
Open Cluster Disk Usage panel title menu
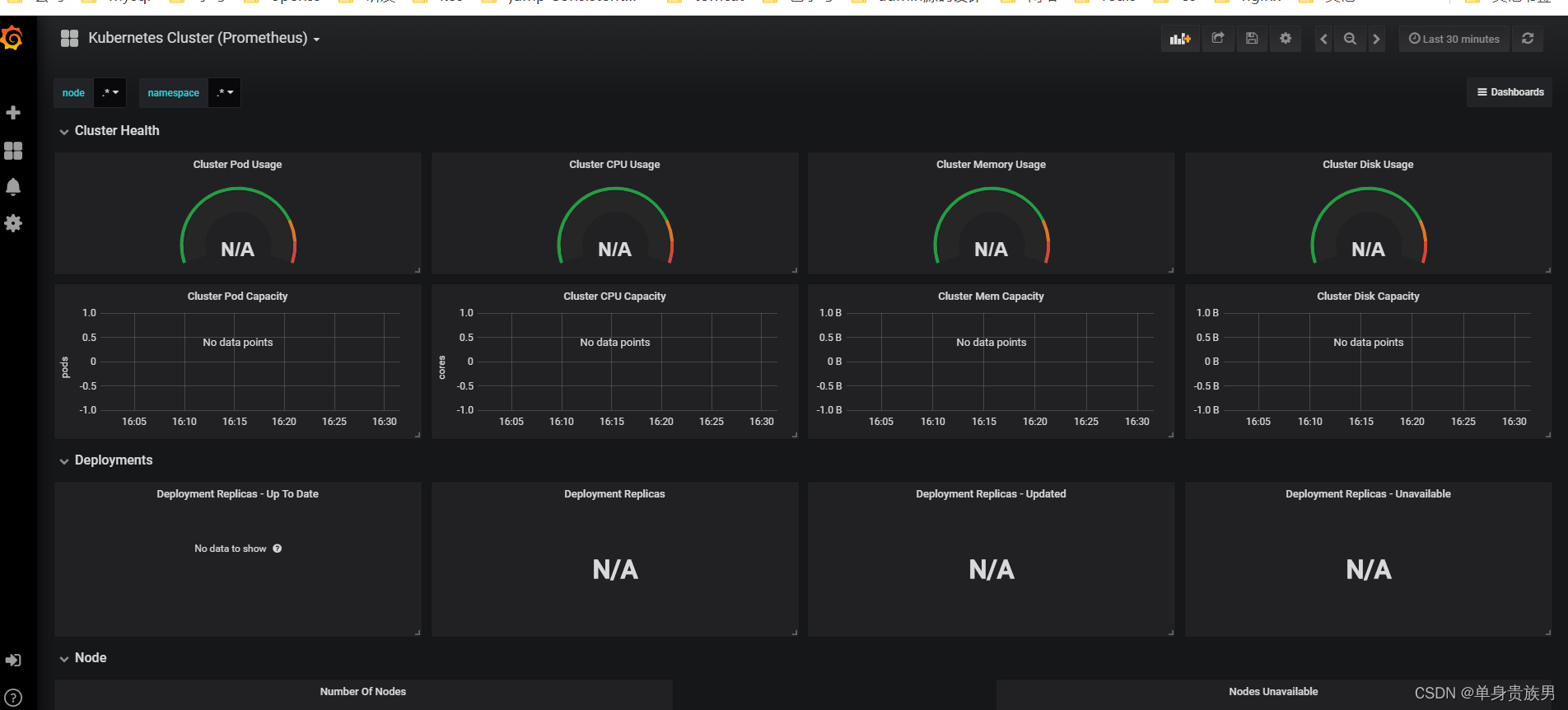(1368, 165)
